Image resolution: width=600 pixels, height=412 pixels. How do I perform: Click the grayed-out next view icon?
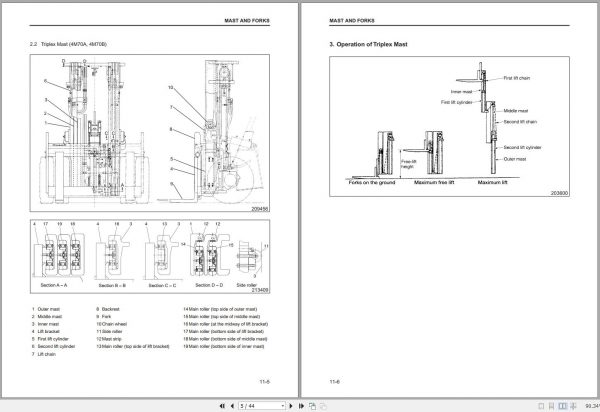323,406
